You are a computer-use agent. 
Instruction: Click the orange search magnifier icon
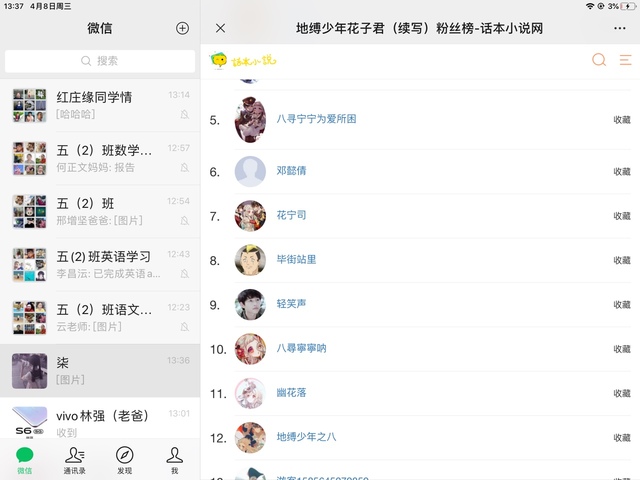(599, 60)
